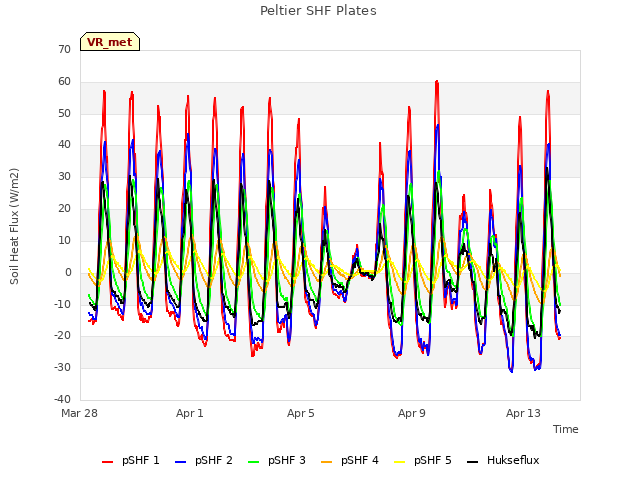Viewport: 640px width, 480px height.
Task: Click the 10 y-axis tick label
Action: [64, 240]
